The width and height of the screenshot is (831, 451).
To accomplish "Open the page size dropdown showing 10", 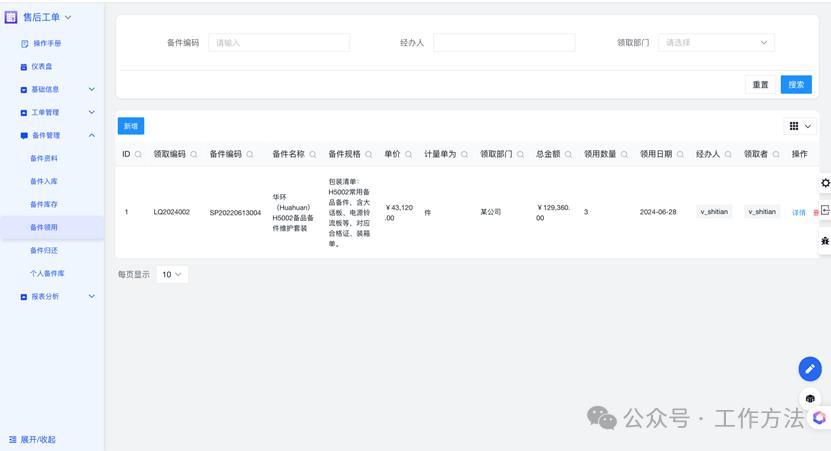I will 172,274.
